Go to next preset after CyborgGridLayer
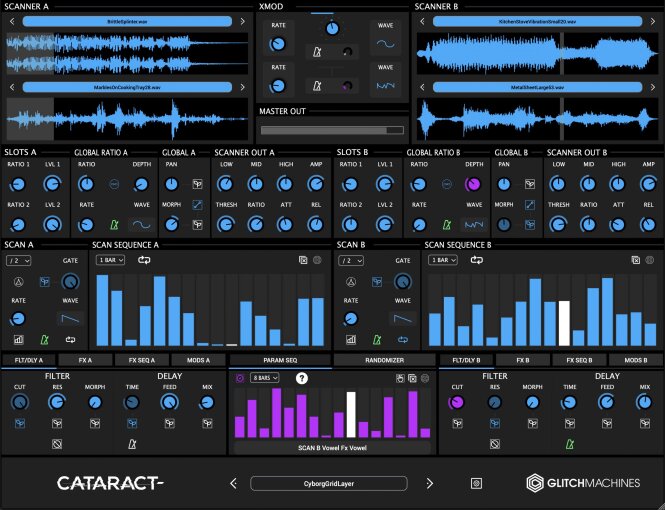Screen dimensions: 665x510 (x=429, y=483)
